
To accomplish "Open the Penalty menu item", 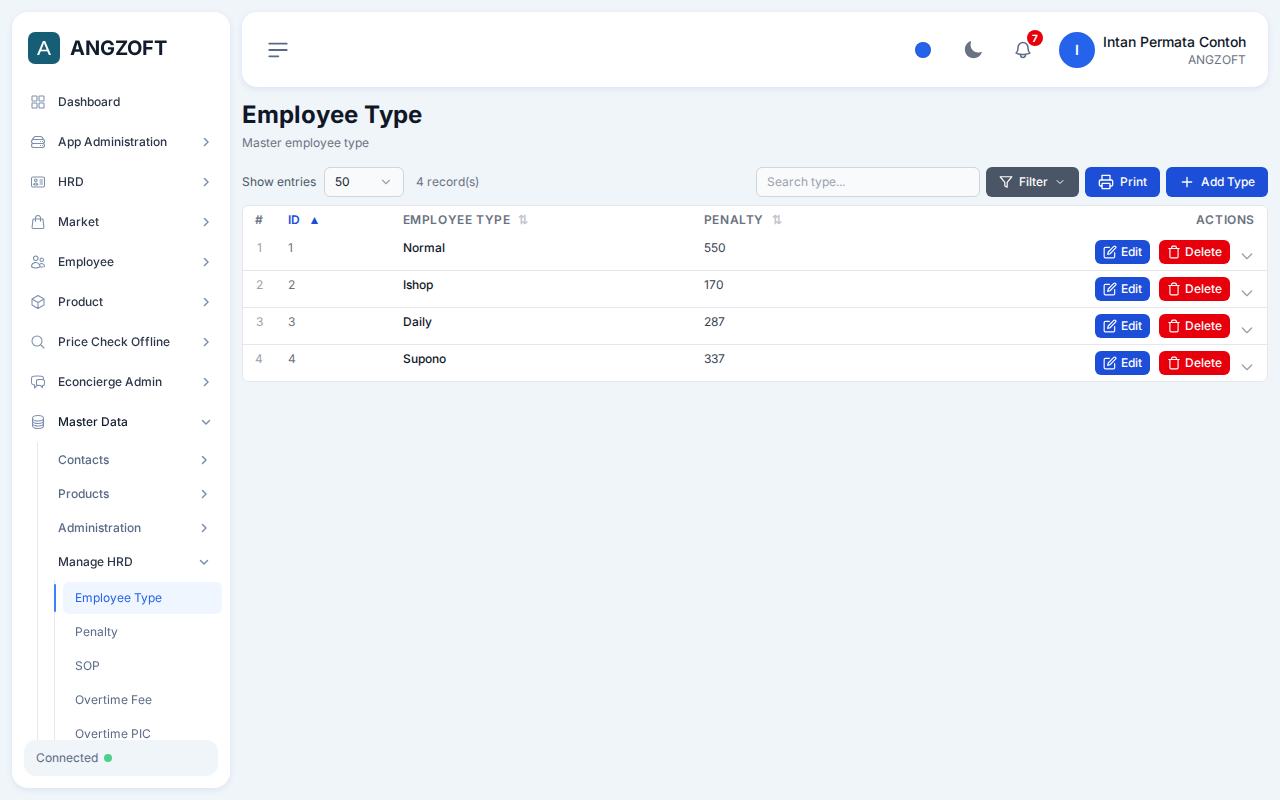I will point(142,632).
